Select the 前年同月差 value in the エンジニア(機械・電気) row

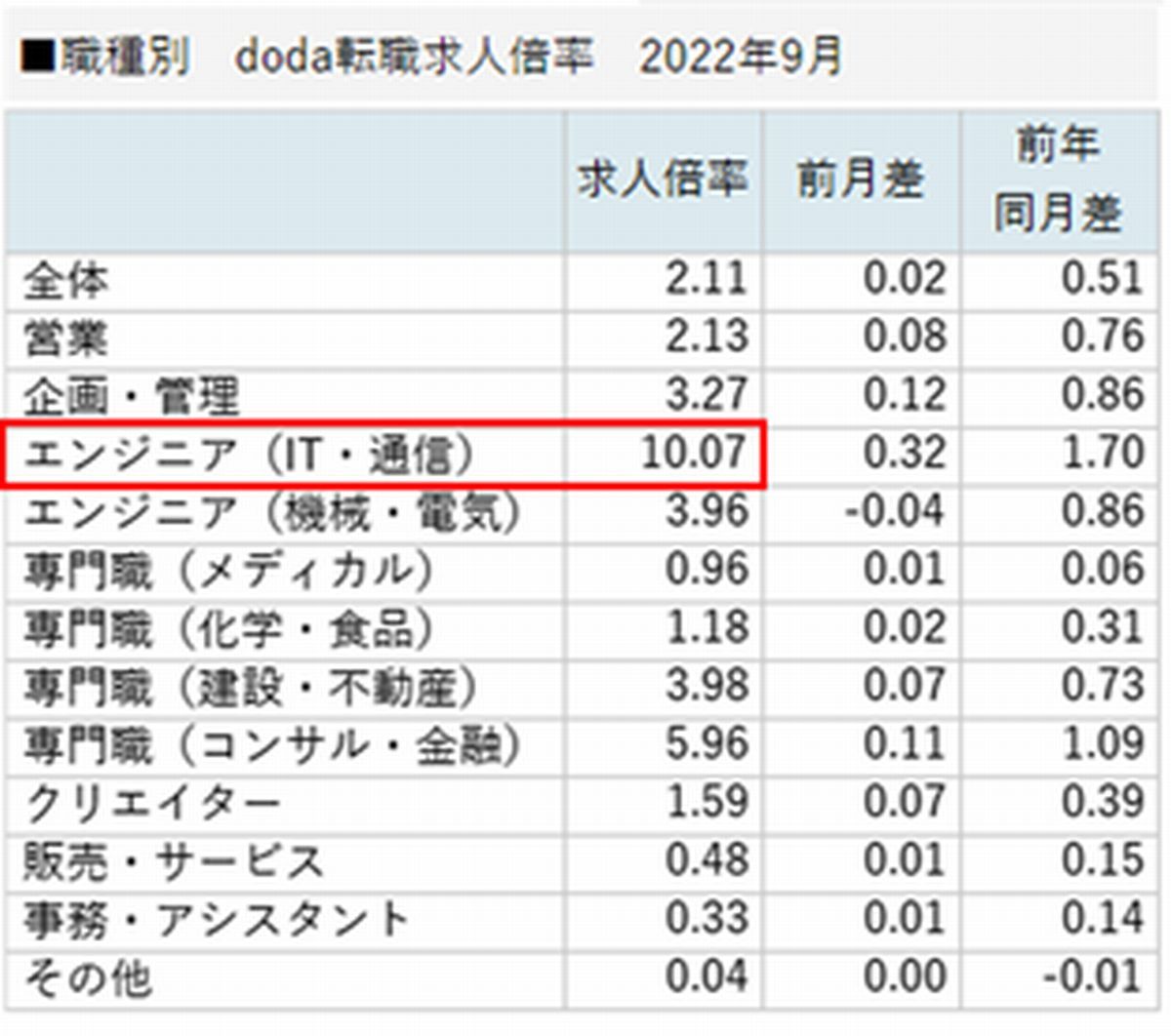point(1103,510)
